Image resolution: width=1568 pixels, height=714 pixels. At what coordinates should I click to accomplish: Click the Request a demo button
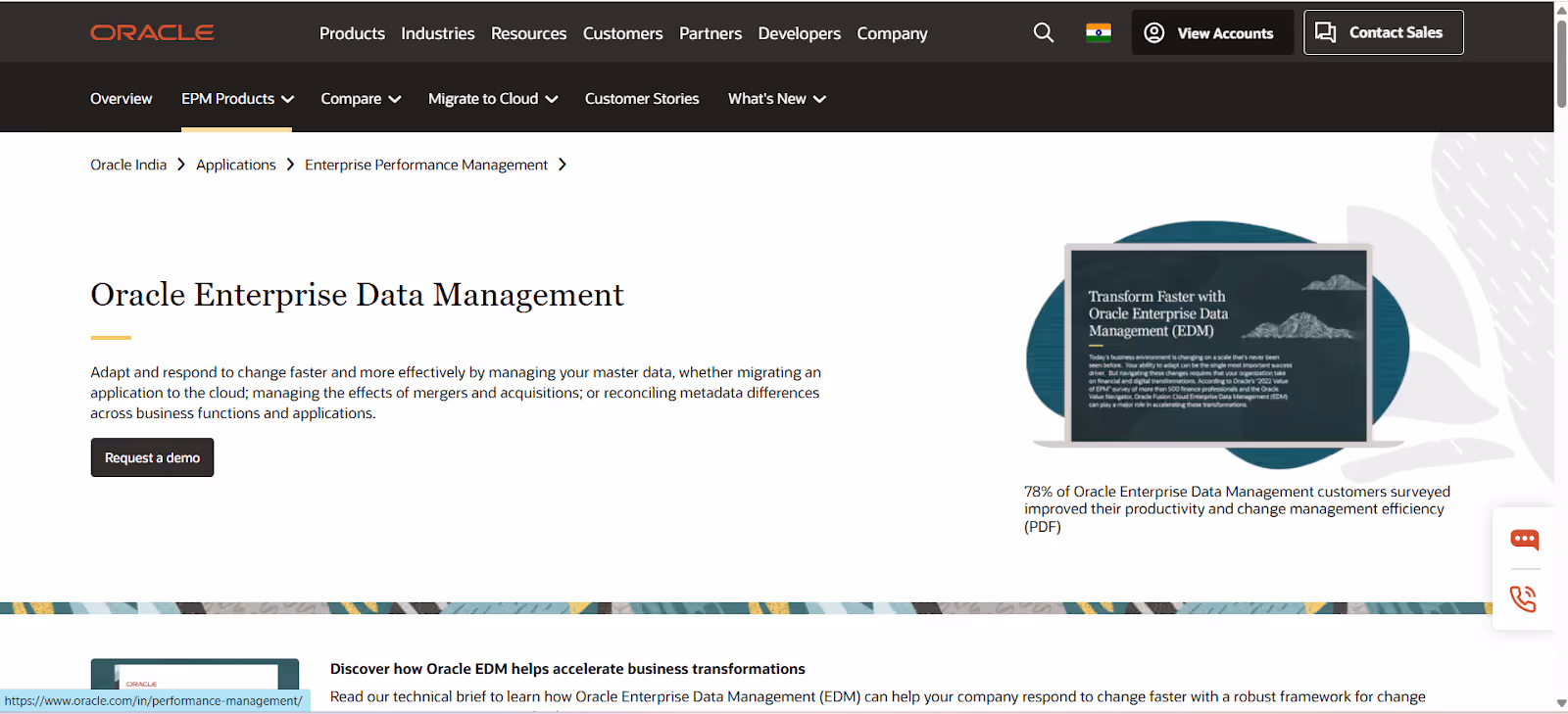coord(152,457)
